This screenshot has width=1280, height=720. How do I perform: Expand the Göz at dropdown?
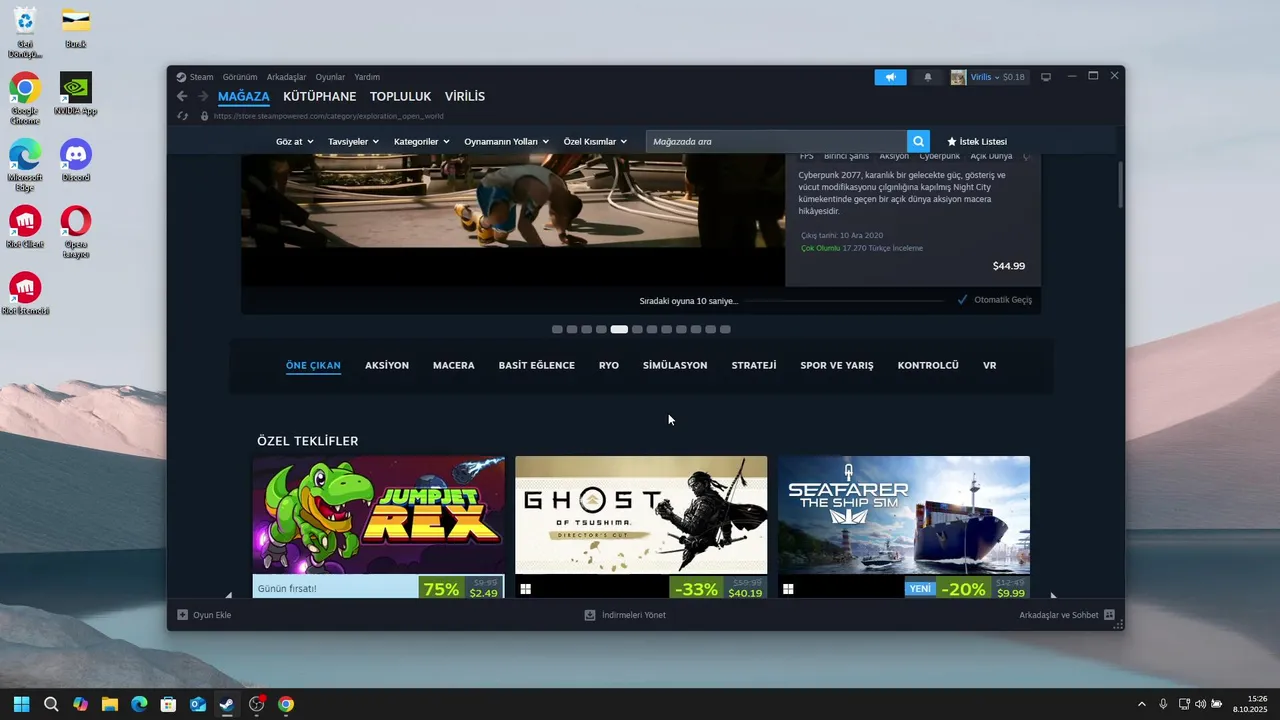tap(295, 142)
